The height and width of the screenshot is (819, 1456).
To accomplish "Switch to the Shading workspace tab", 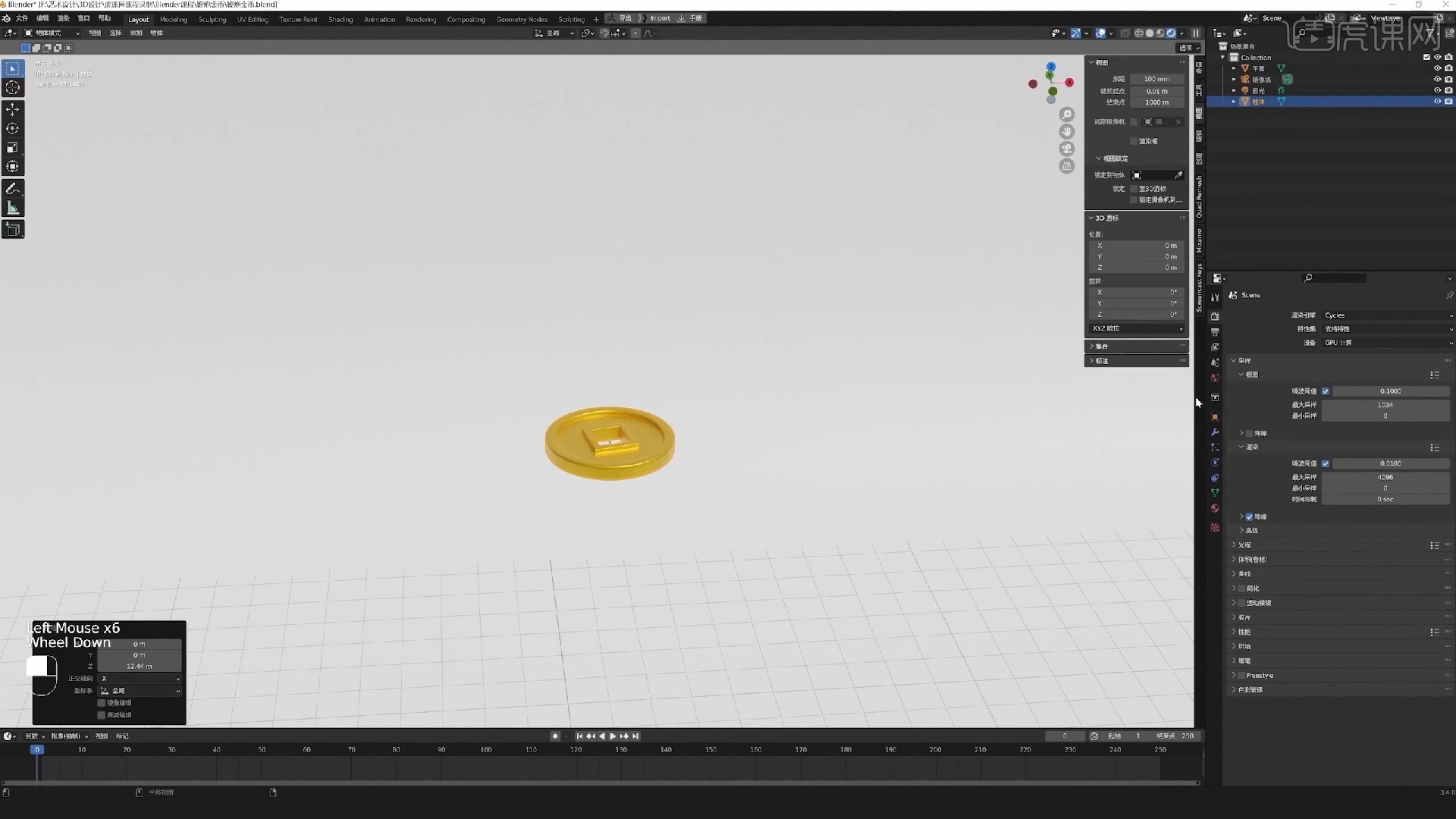I will [340, 20].
